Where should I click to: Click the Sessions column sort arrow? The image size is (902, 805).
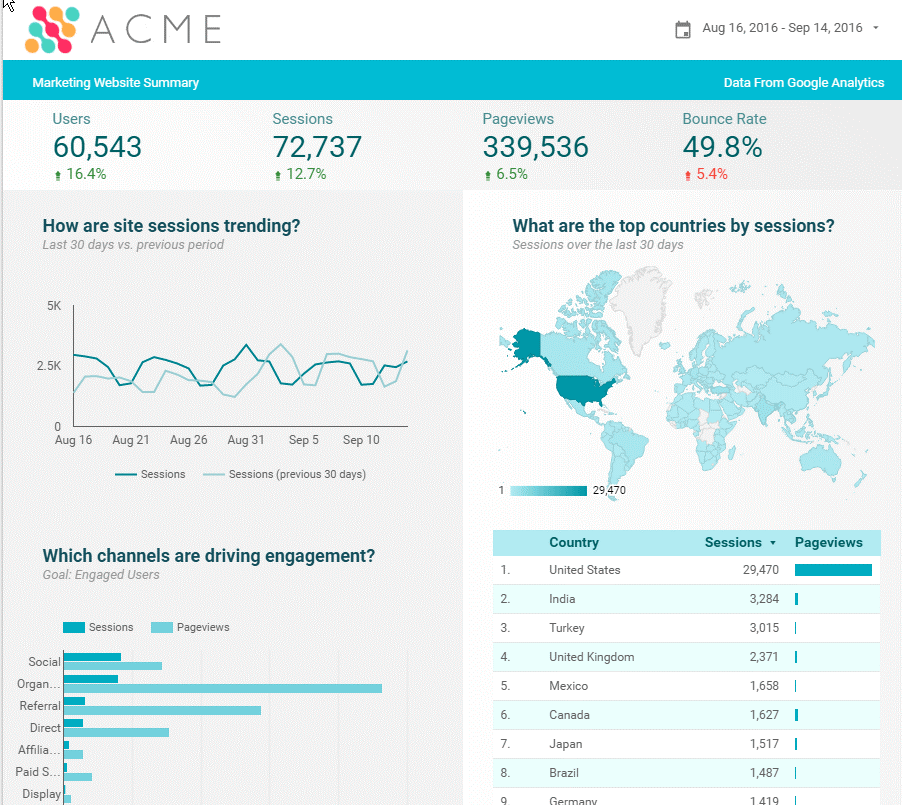click(772, 543)
